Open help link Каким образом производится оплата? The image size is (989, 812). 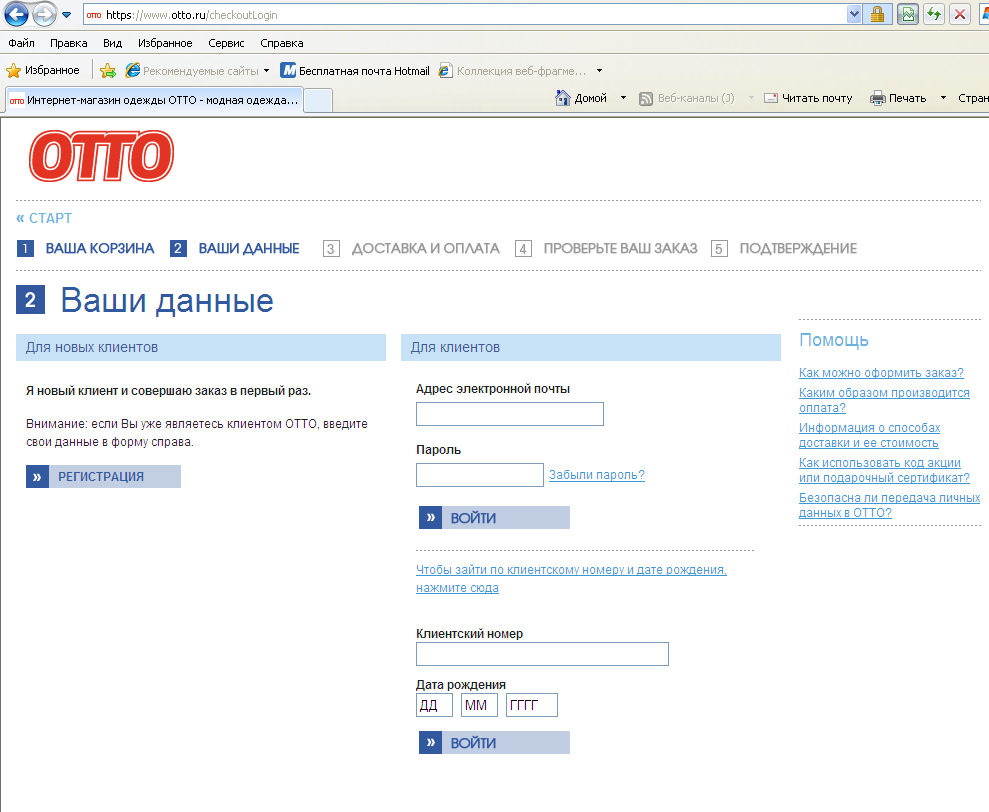point(884,400)
